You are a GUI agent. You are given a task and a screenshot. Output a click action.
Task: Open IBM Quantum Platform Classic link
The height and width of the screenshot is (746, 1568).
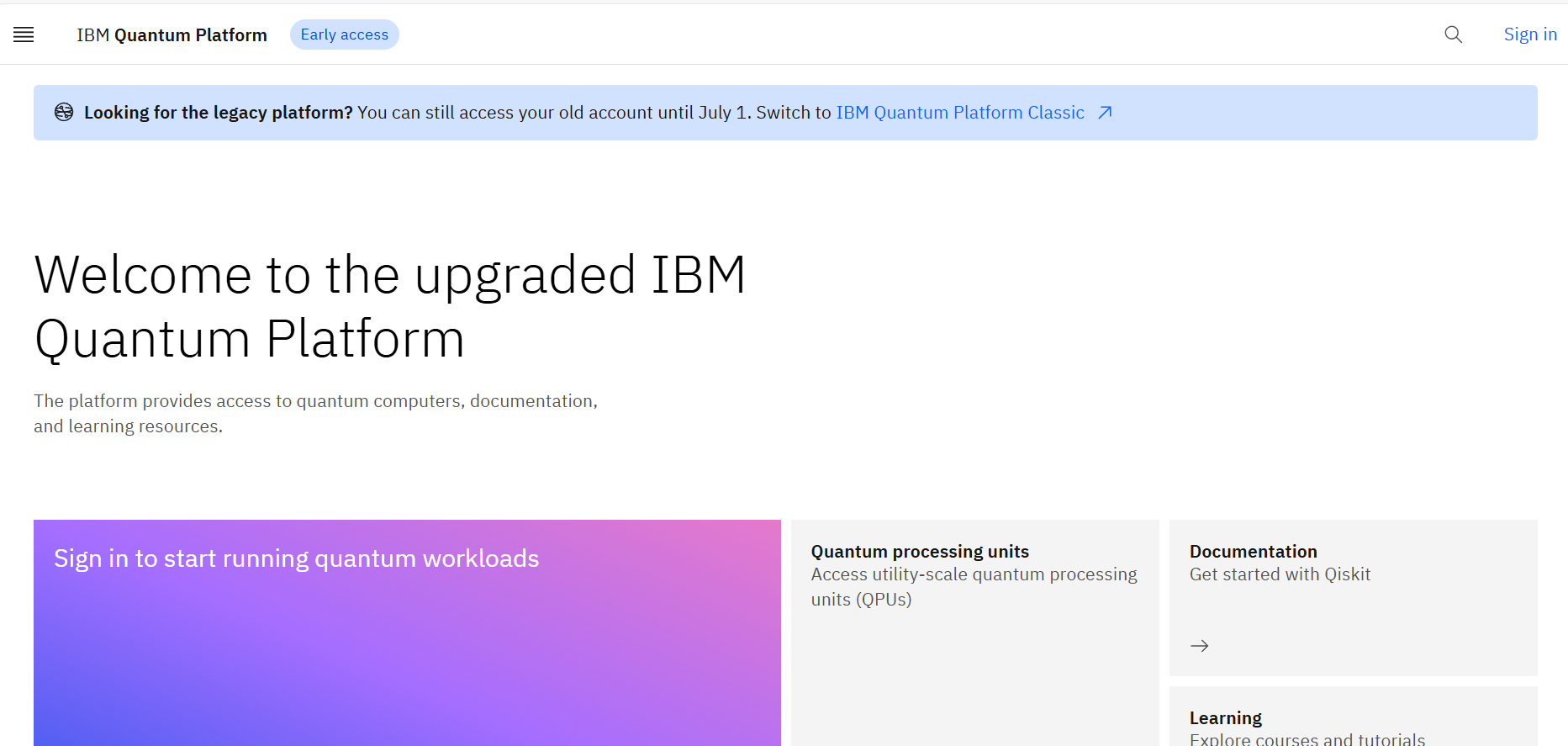(960, 113)
